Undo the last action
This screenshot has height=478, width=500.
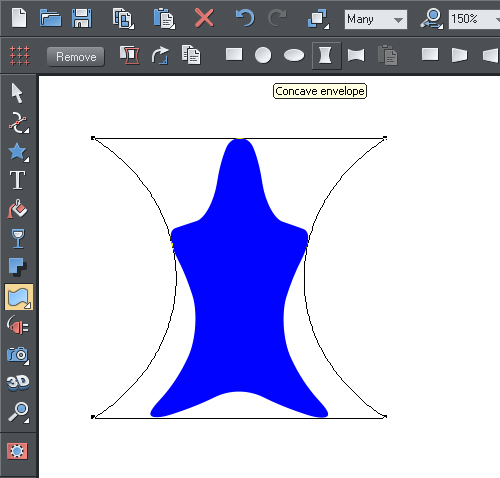(x=245, y=18)
